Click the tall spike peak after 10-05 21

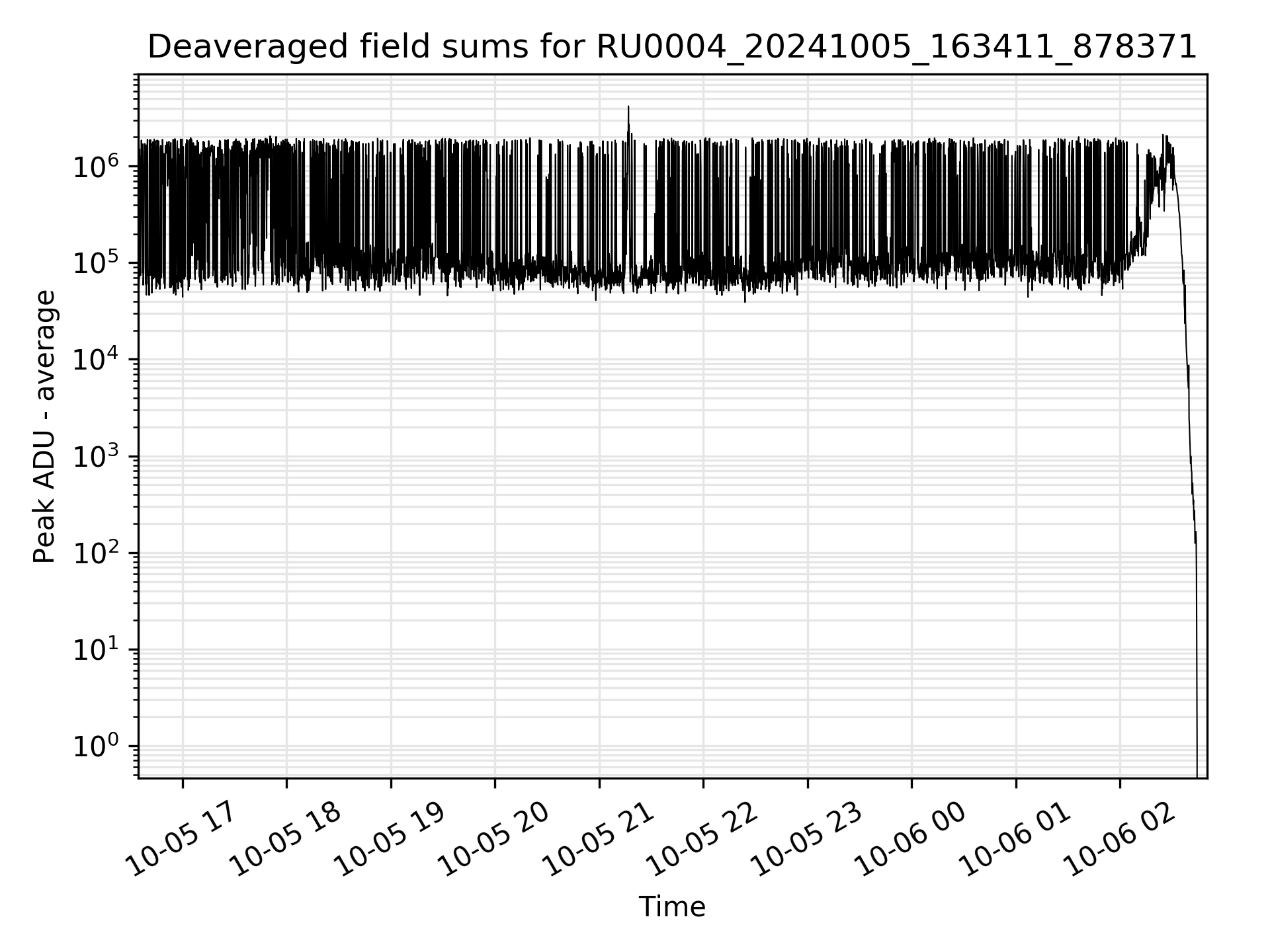pyautogui.click(x=628, y=107)
